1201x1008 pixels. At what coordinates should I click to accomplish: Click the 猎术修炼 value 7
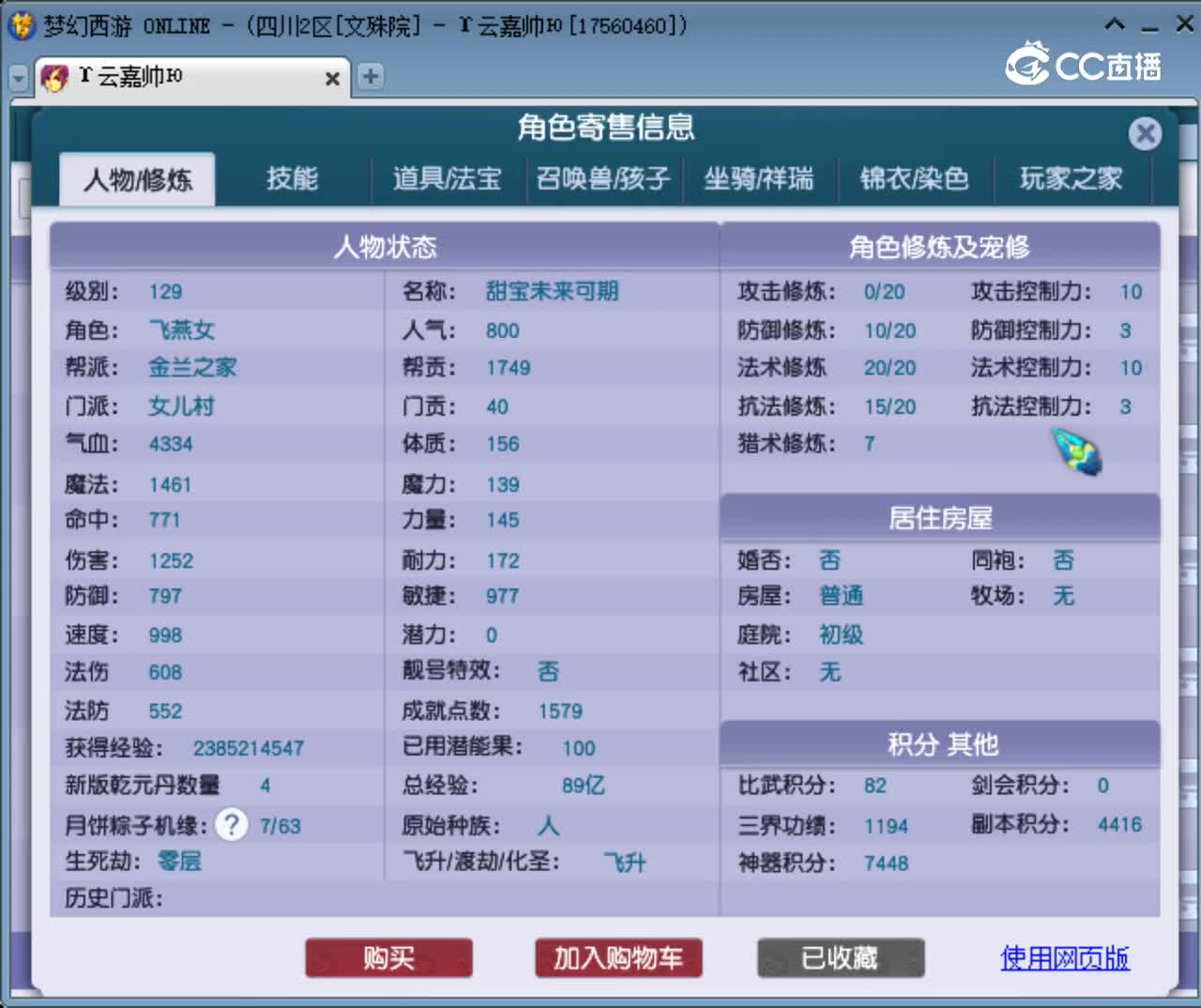(870, 444)
